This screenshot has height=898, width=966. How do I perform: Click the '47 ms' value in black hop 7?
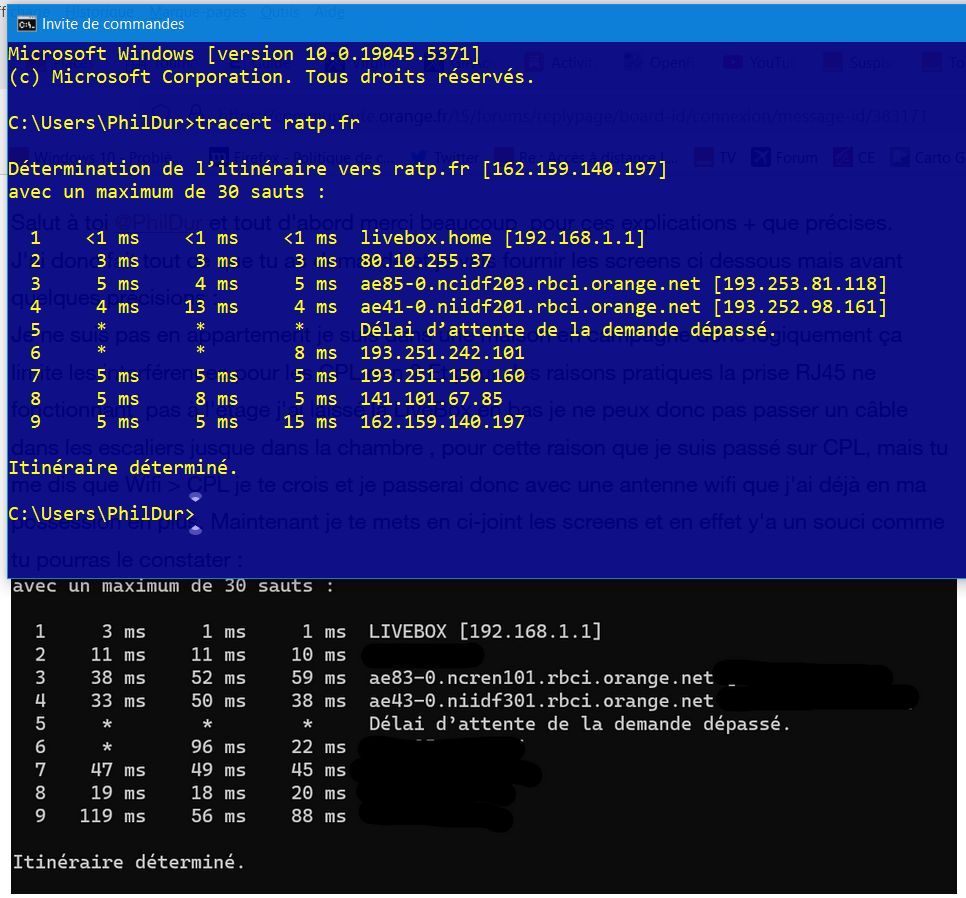(118, 770)
